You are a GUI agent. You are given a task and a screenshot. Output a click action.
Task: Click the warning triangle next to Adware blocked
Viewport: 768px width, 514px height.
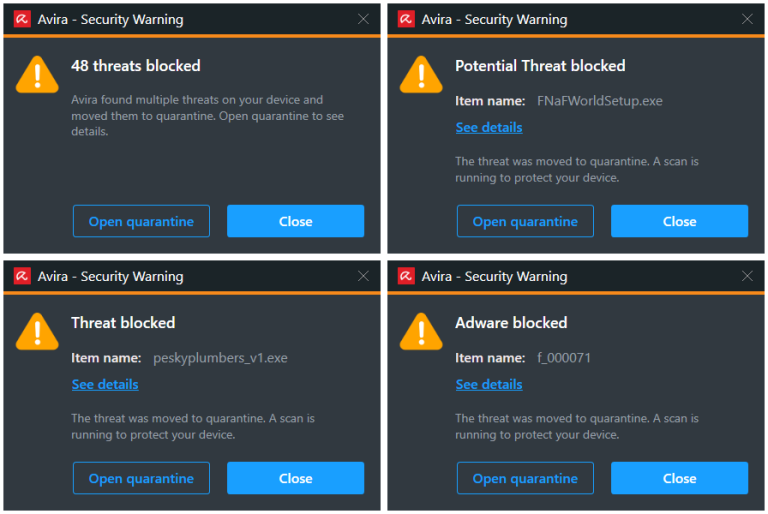(421, 332)
